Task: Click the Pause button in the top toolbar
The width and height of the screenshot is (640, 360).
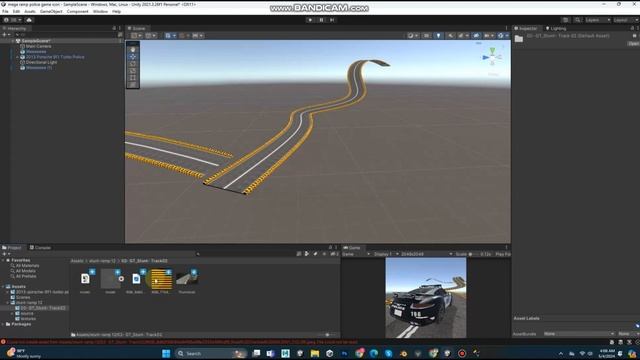Action: (x=321, y=20)
